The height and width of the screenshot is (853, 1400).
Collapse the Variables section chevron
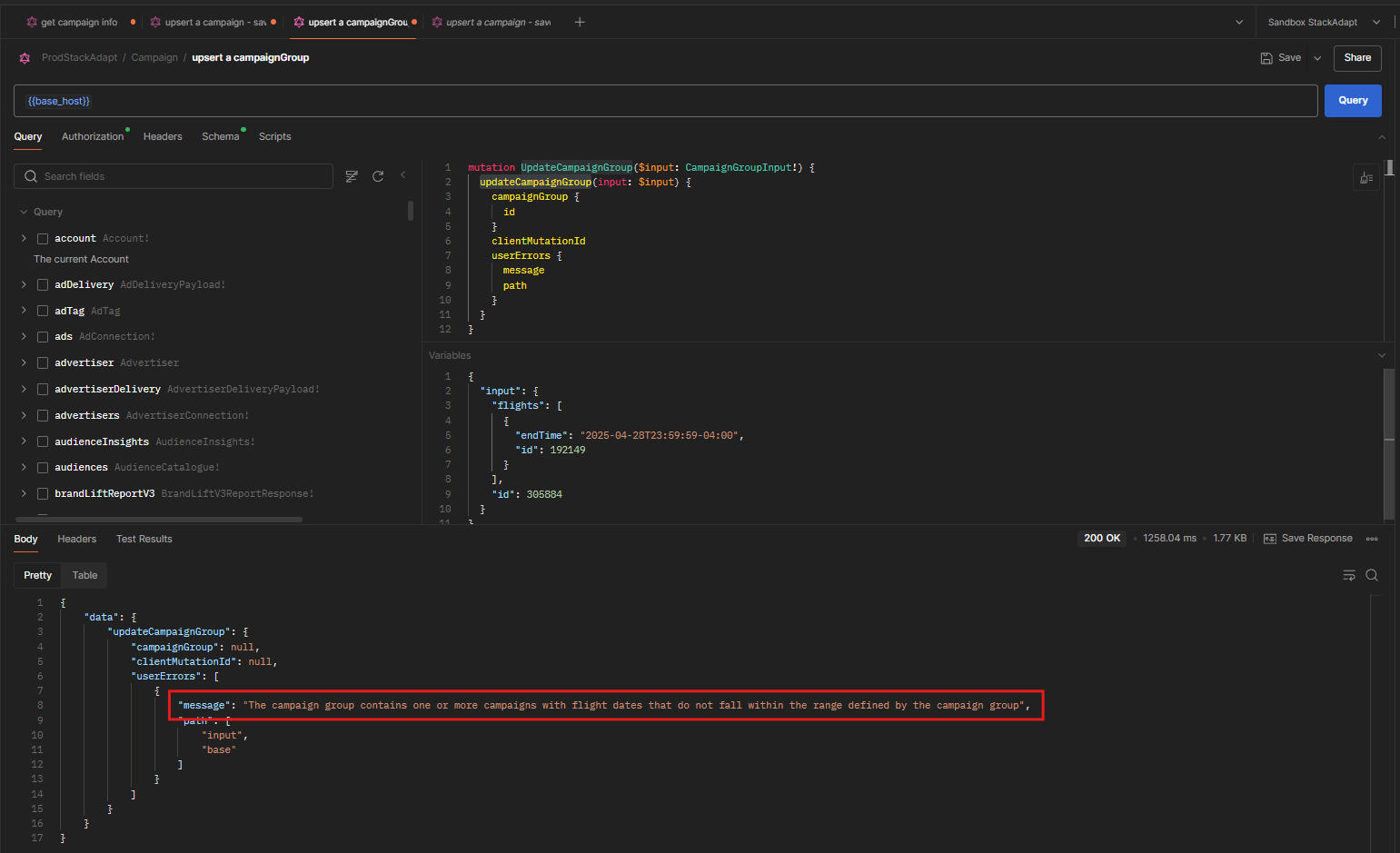[x=1382, y=355]
